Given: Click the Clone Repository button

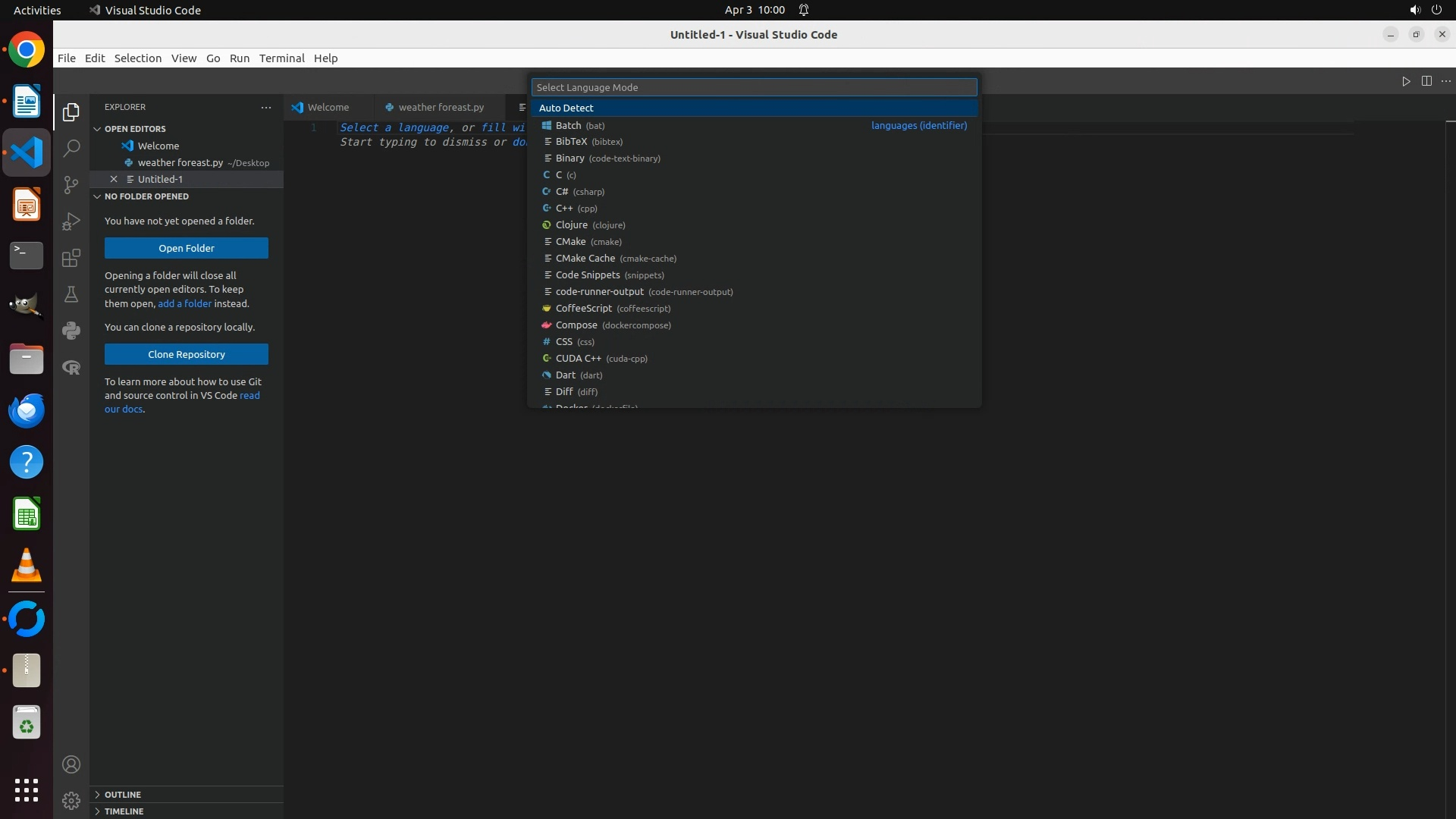Looking at the screenshot, I should [186, 354].
